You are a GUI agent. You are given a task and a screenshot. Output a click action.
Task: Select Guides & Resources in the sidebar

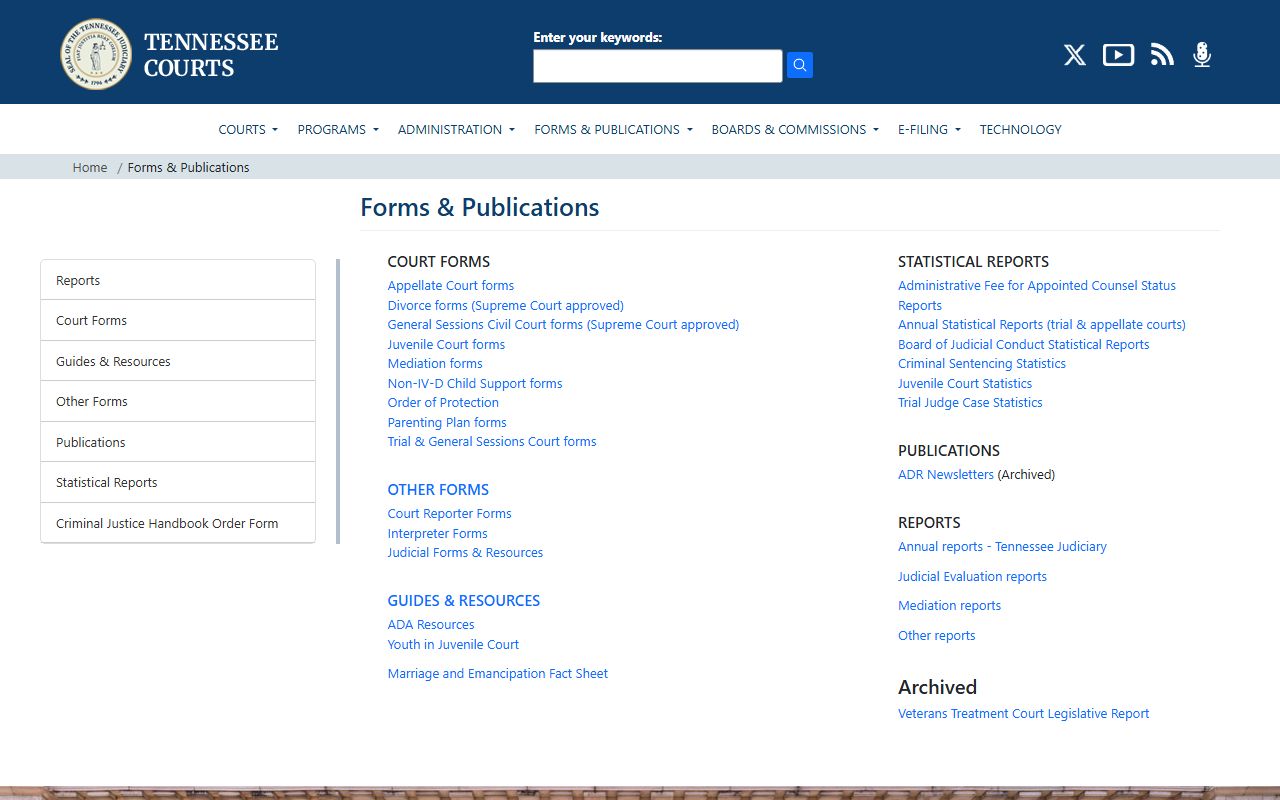point(178,361)
